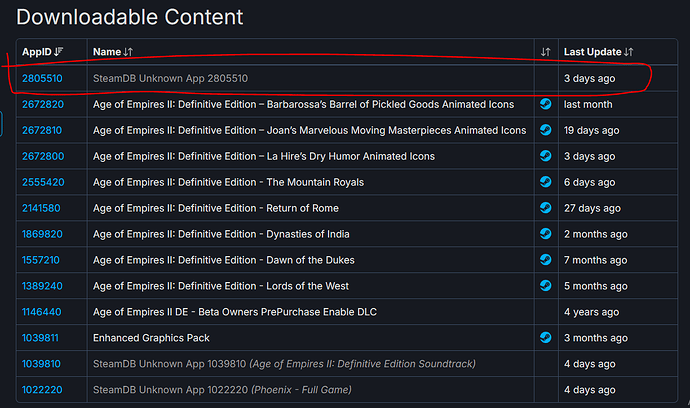The height and width of the screenshot is (408, 690).
Task: Select '5 months ago' update cell
Action: click(595, 286)
